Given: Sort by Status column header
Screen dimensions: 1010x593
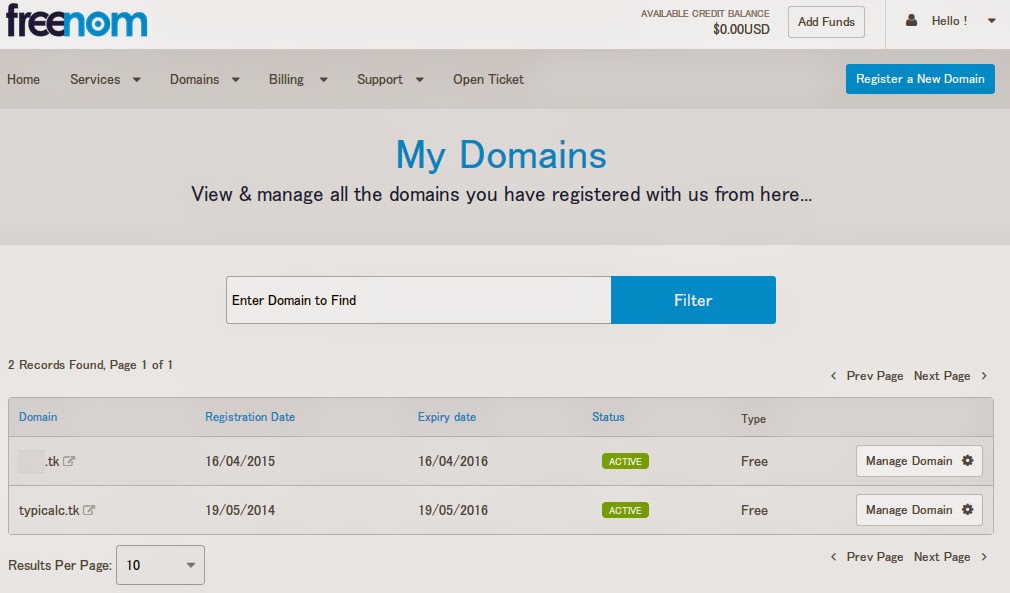Looking at the screenshot, I should (x=608, y=417).
